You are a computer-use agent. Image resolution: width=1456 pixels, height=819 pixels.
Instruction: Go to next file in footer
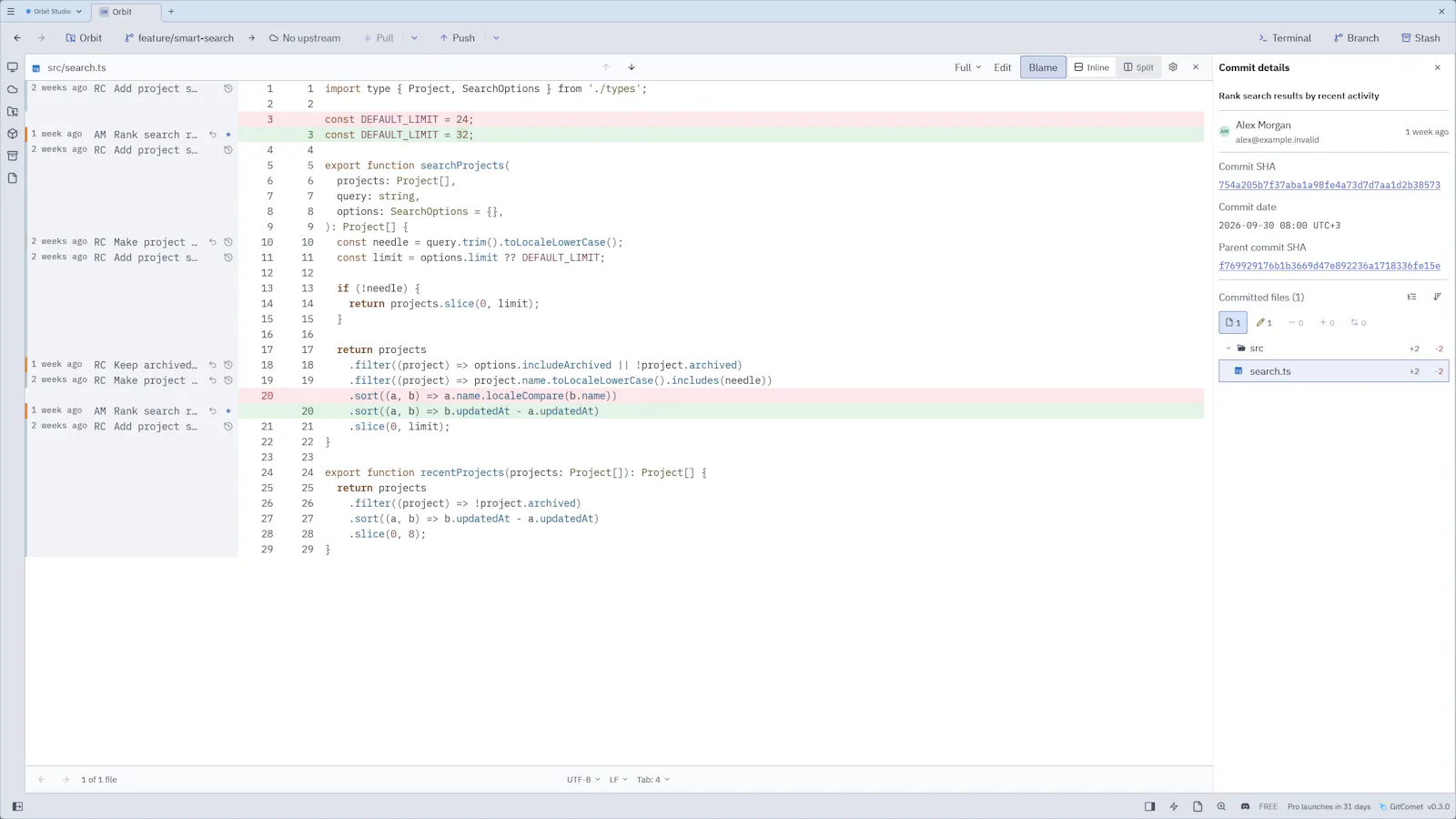[x=66, y=780]
